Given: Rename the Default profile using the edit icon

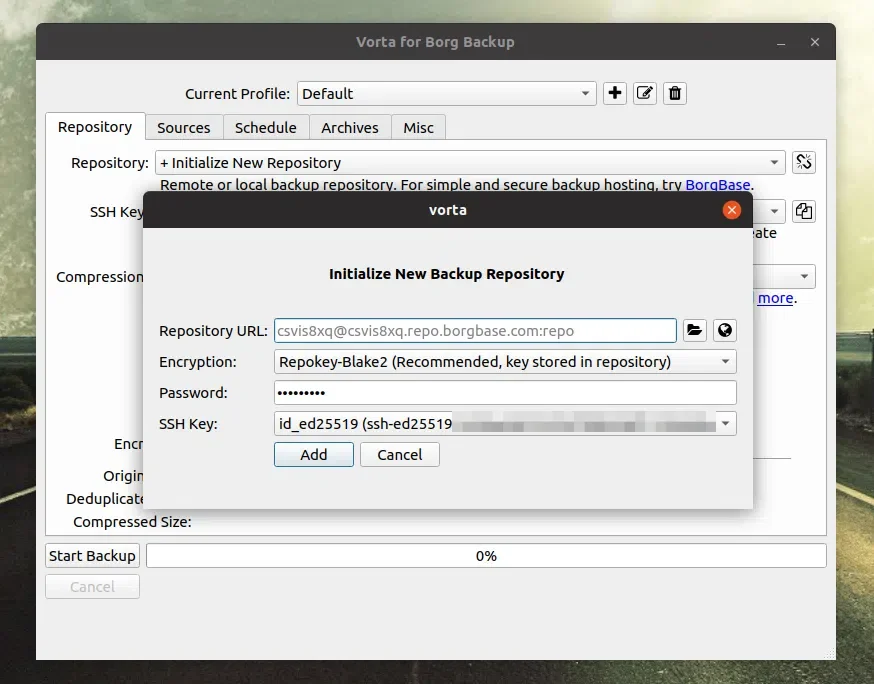Looking at the screenshot, I should 644,93.
